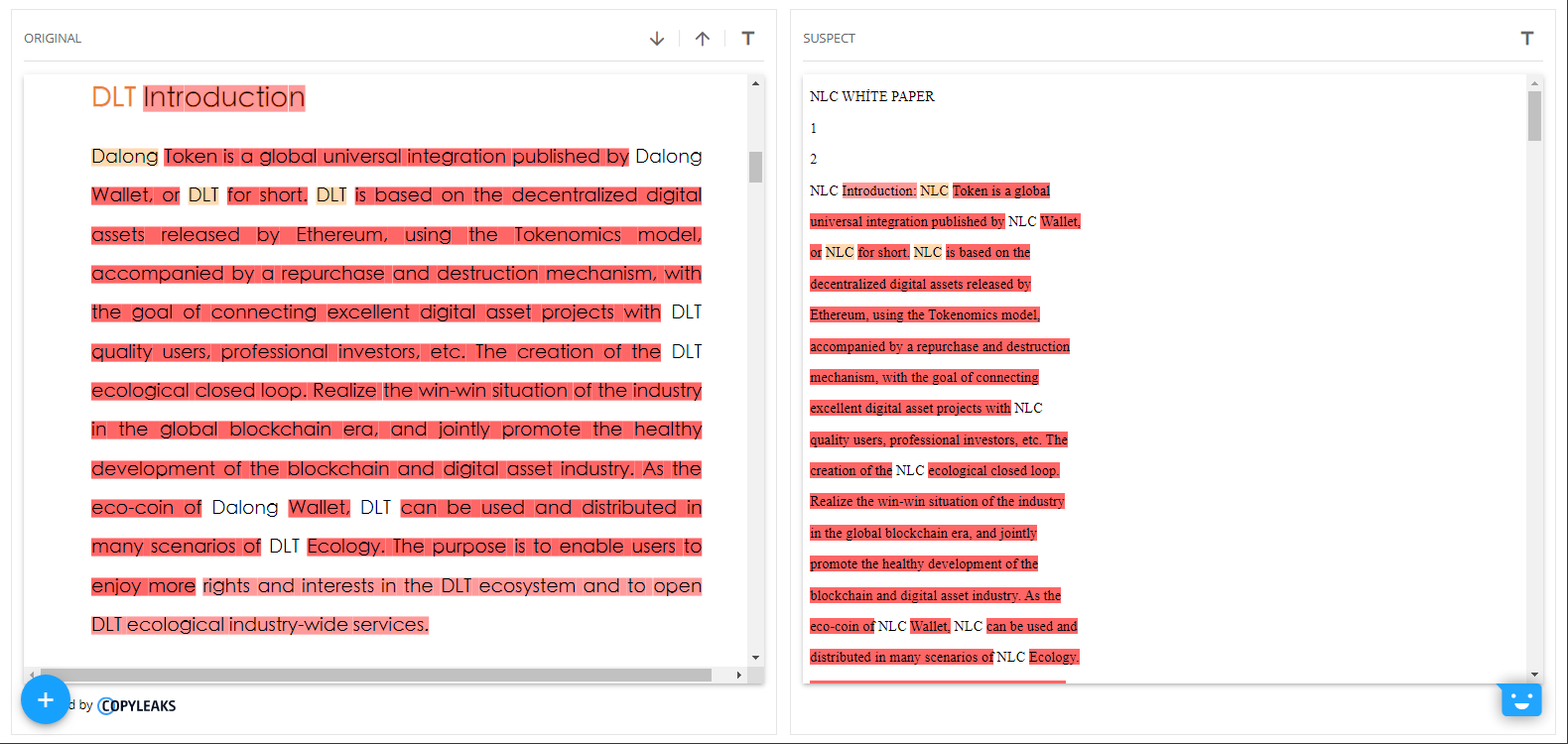The width and height of the screenshot is (1568, 744).
Task: Click 'Realize the win-win situation of the industry' suspect line
Action: (937, 501)
